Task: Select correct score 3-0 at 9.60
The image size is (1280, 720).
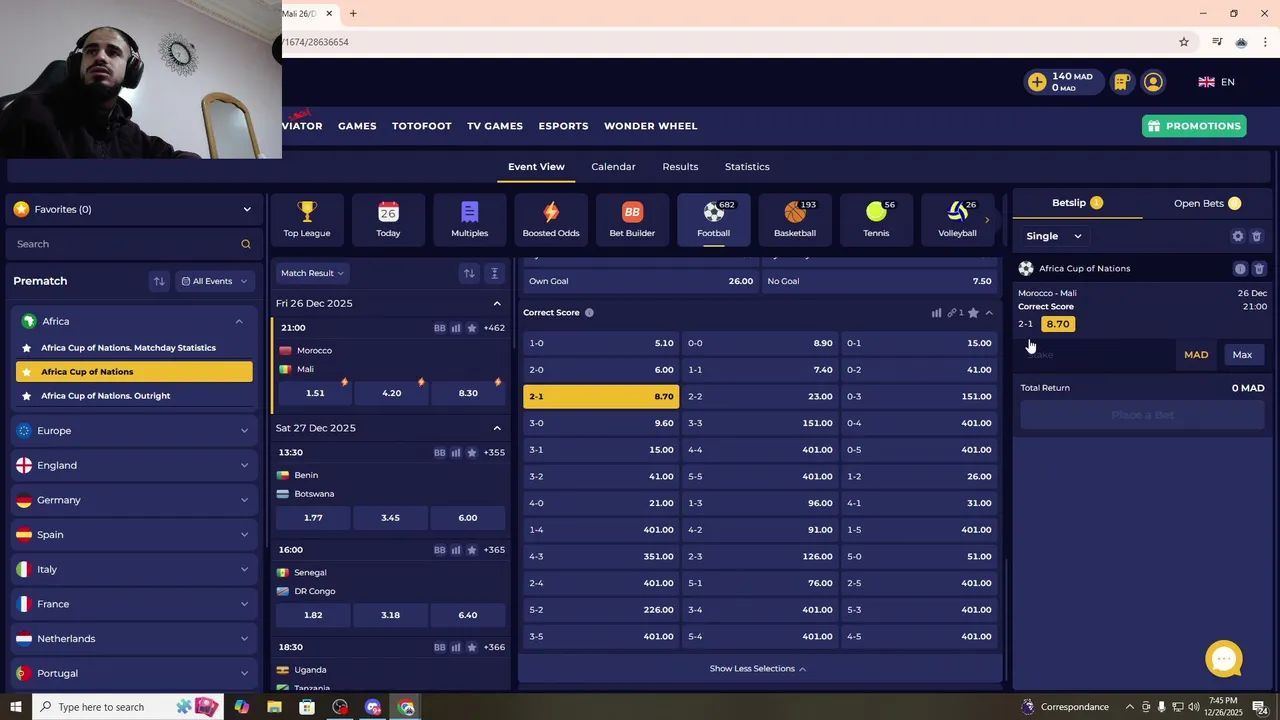Action: pyautogui.click(x=601, y=423)
